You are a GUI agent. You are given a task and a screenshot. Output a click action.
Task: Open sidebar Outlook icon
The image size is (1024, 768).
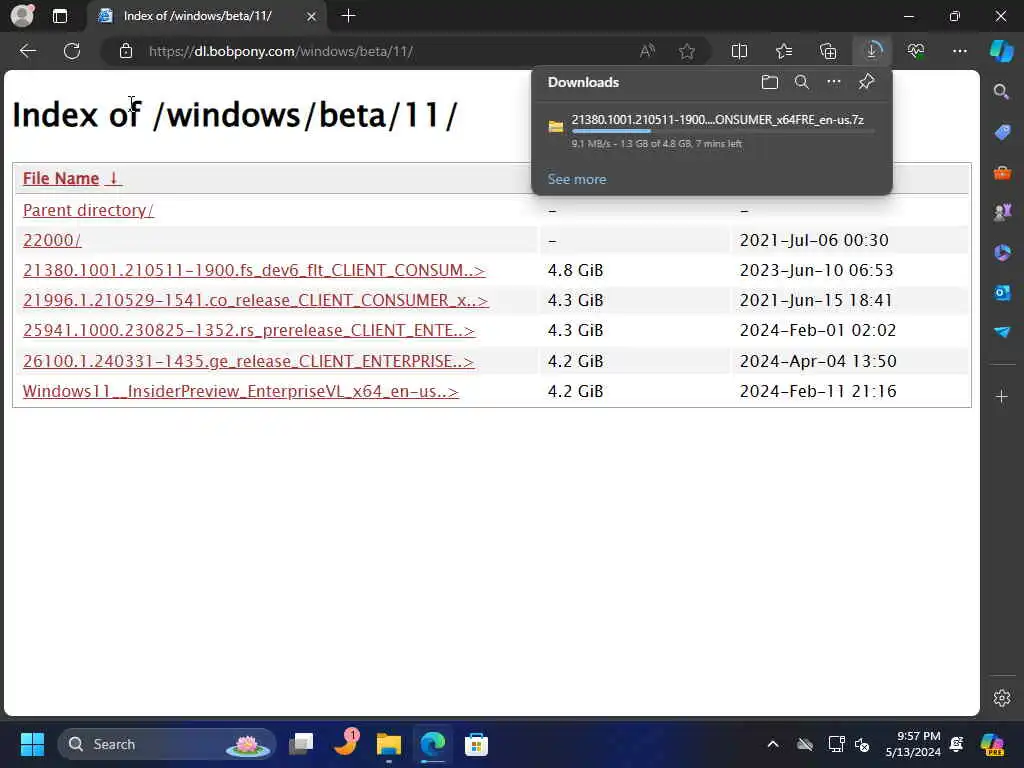tap(1002, 293)
